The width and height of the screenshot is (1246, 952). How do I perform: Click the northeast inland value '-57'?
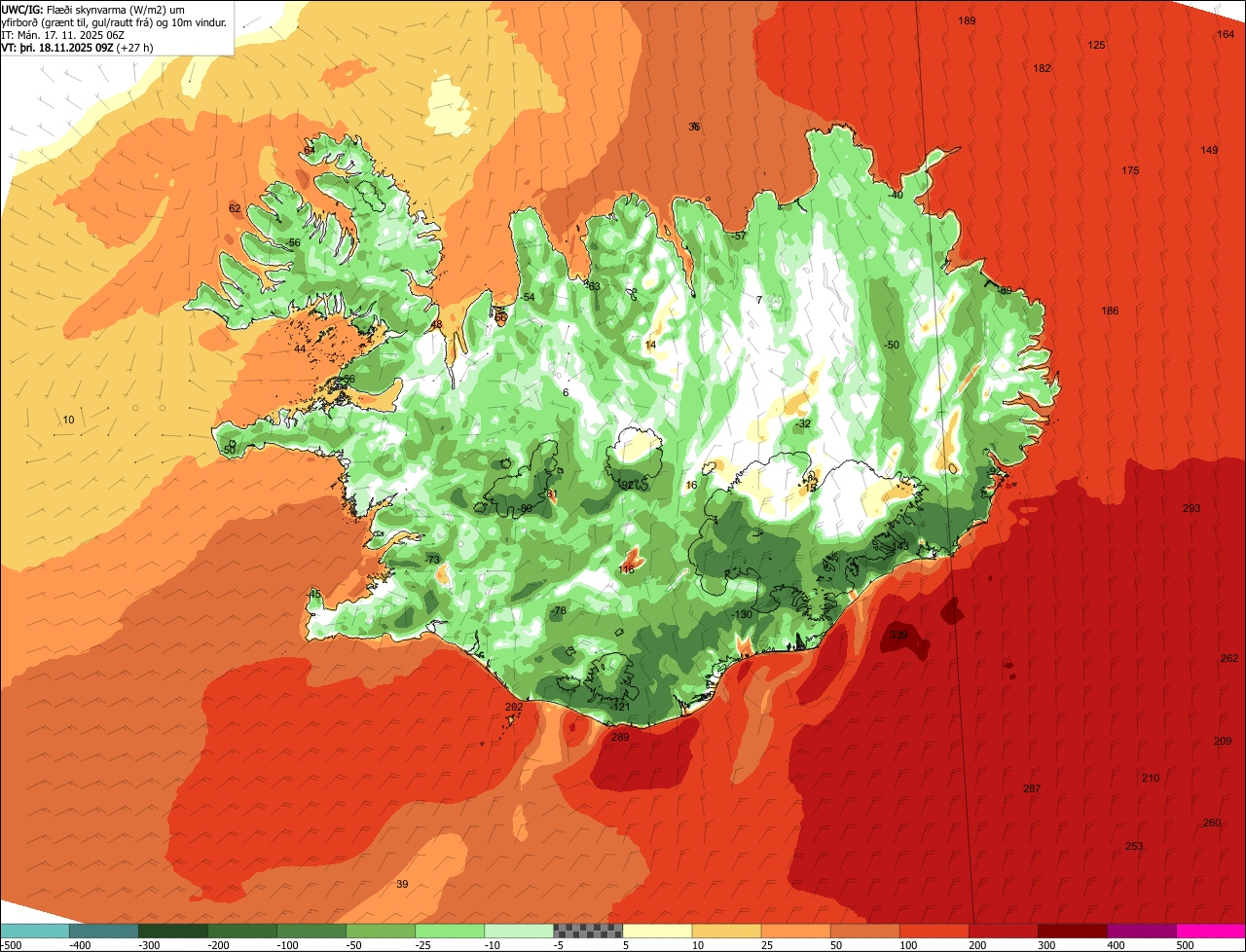739,236
